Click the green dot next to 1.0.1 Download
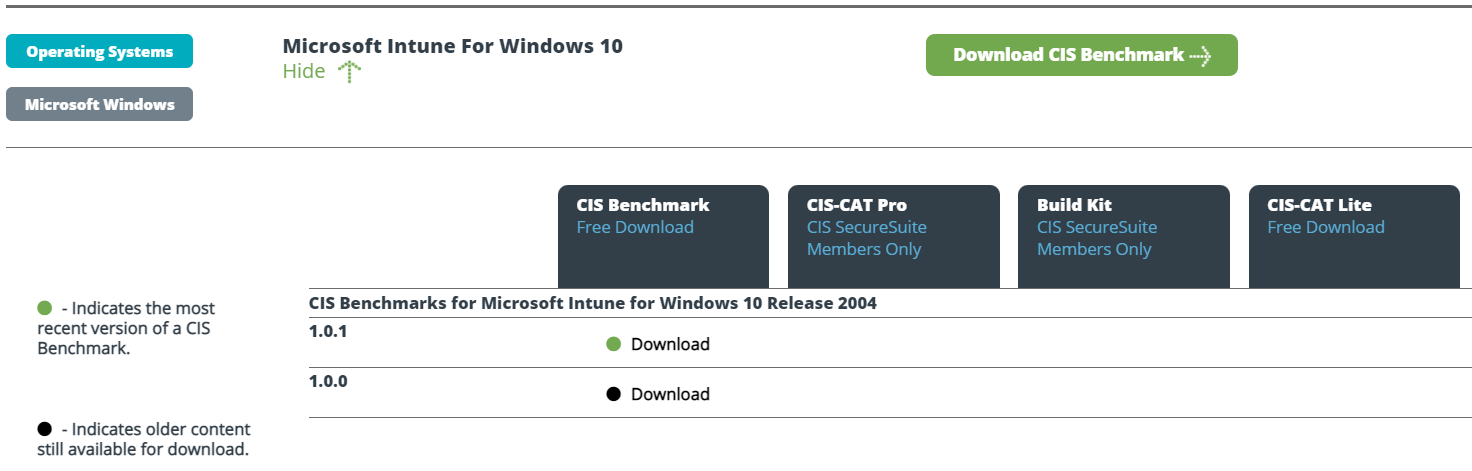Screen dimensions: 1472x471 coord(614,344)
